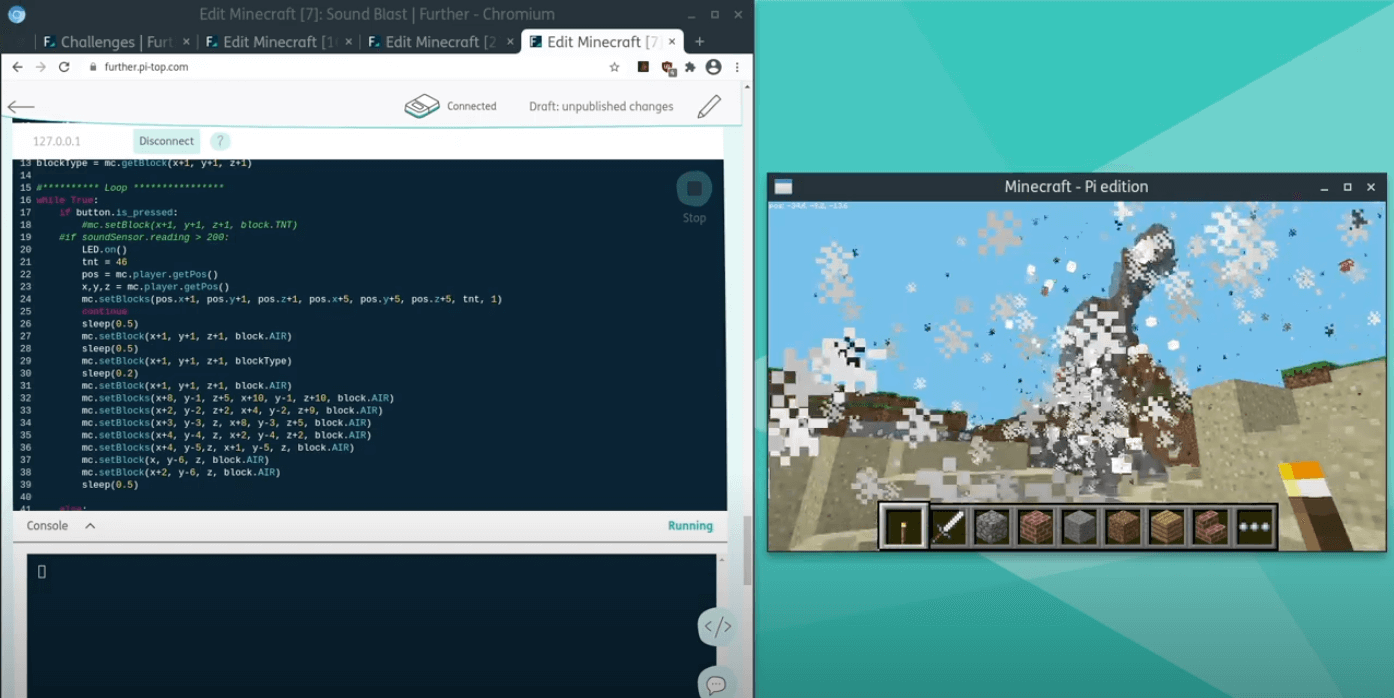1394x698 pixels.
Task: Click the 'if button.is_pressed:' code line
Action: pos(118,213)
